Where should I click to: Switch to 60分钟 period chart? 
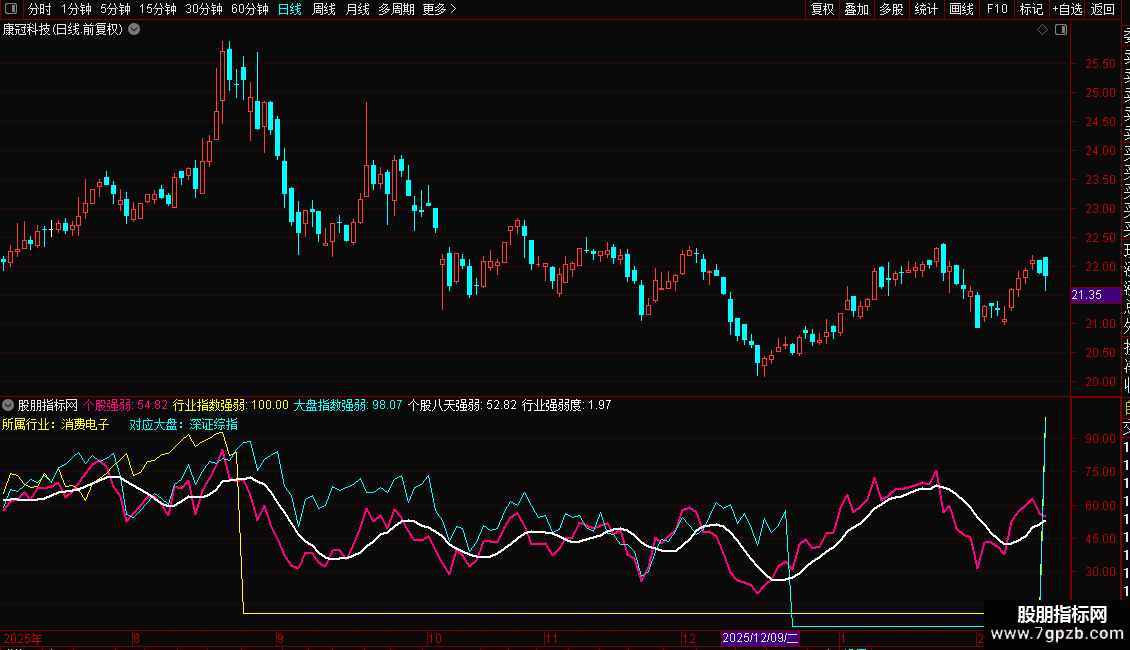click(249, 9)
